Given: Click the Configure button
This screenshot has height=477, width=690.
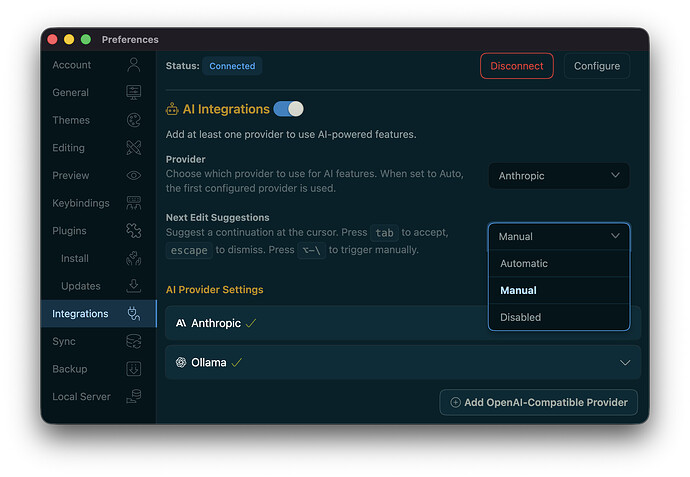Looking at the screenshot, I should click(x=597, y=66).
